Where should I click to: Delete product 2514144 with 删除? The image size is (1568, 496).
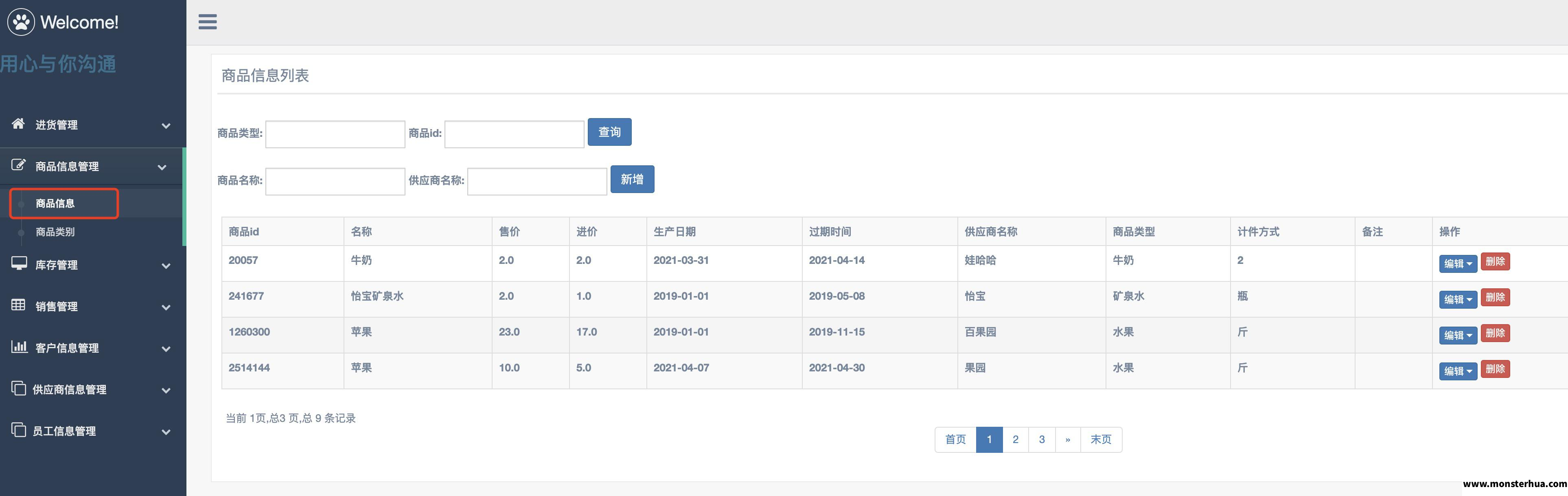point(1495,369)
